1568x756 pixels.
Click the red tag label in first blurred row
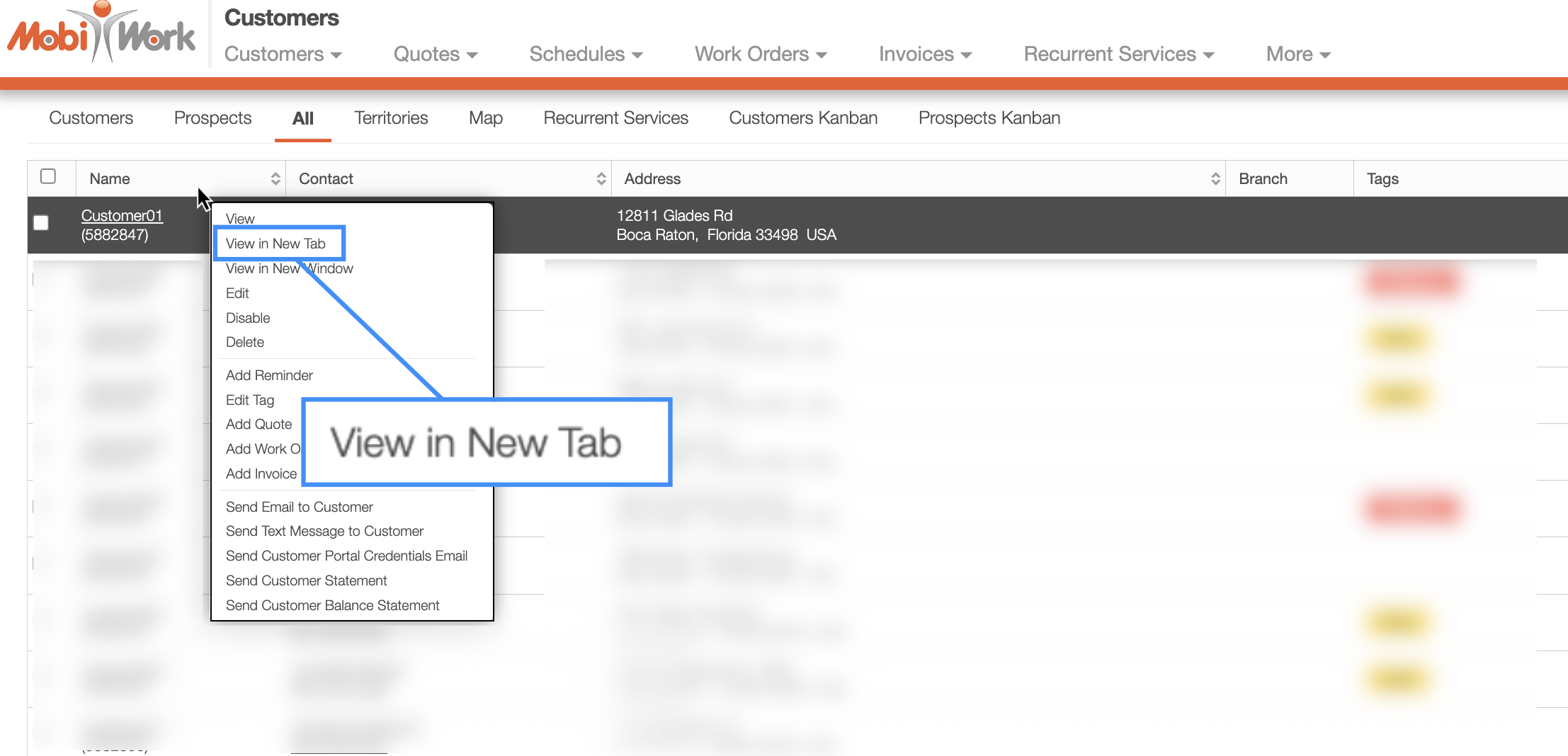(x=1411, y=282)
